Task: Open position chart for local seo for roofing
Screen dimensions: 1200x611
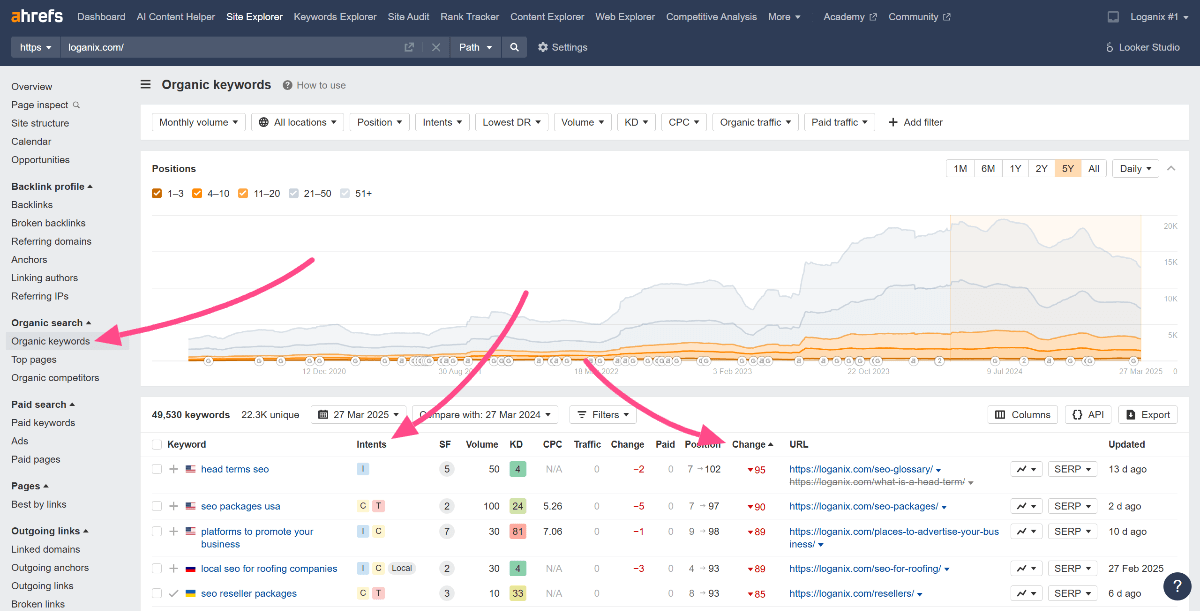Action: pyautogui.click(x=1026, y=568)
